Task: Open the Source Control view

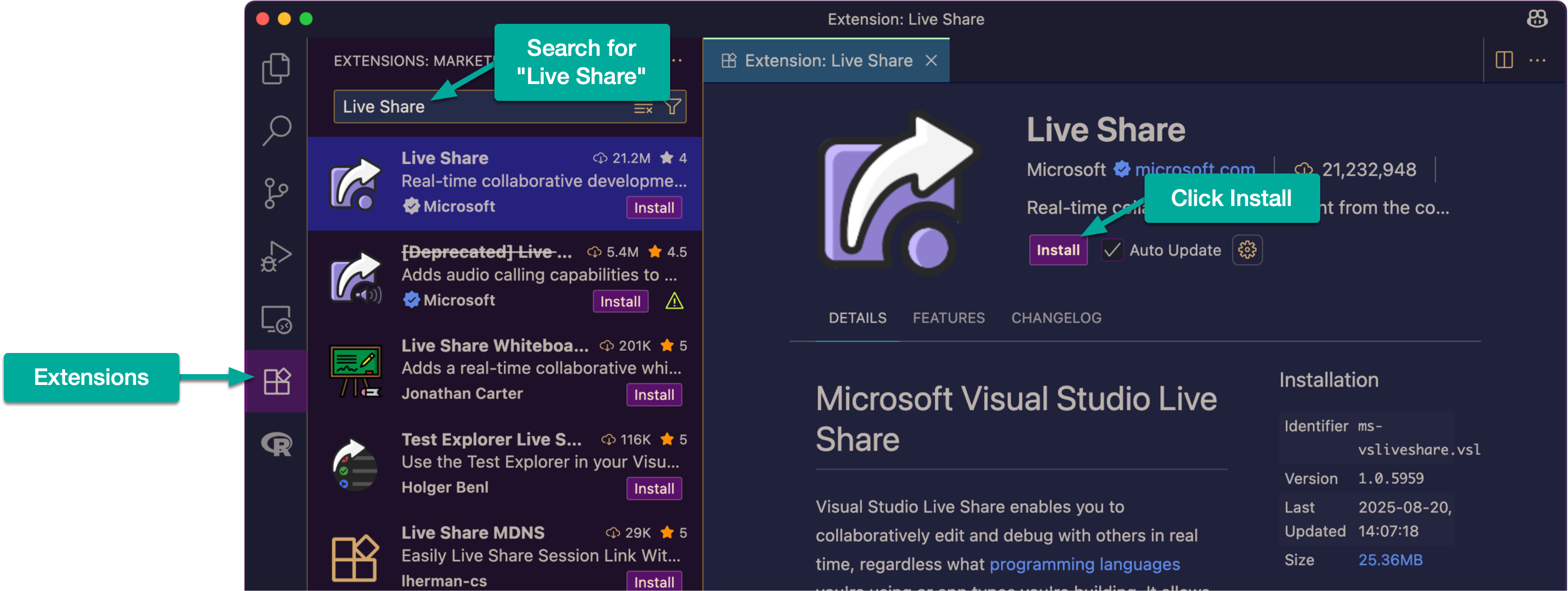Action: (x=276, y=194)
